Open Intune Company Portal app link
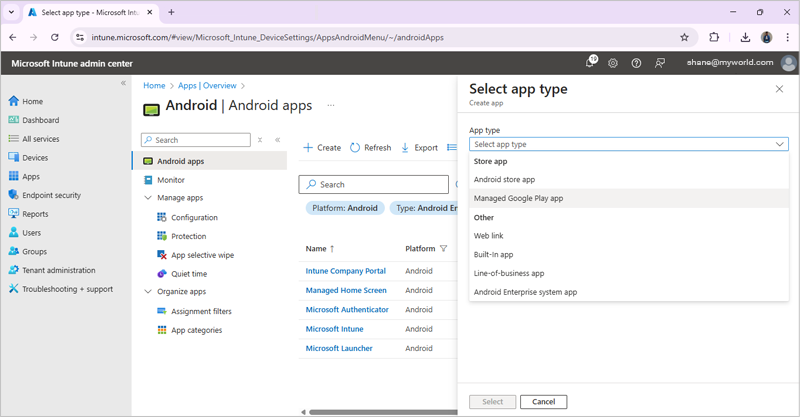This screenshot has height=417, width=800. [345, 271]
